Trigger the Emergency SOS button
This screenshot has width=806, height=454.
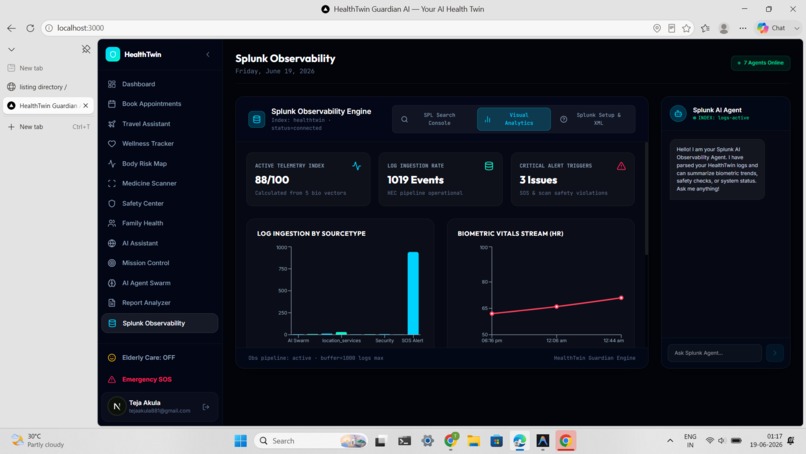pyautogui.click(x=159, y=379)
